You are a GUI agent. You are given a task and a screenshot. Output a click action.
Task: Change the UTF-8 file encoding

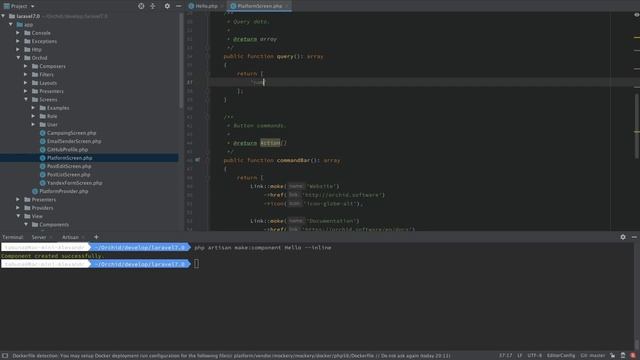[x=535, y=356]
